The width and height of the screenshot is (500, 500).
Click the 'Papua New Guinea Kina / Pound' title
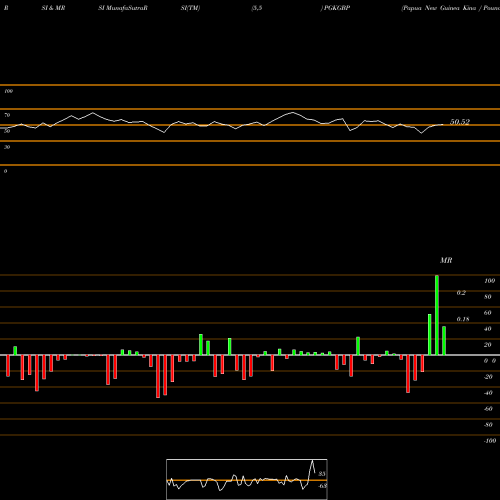[451, 8]
